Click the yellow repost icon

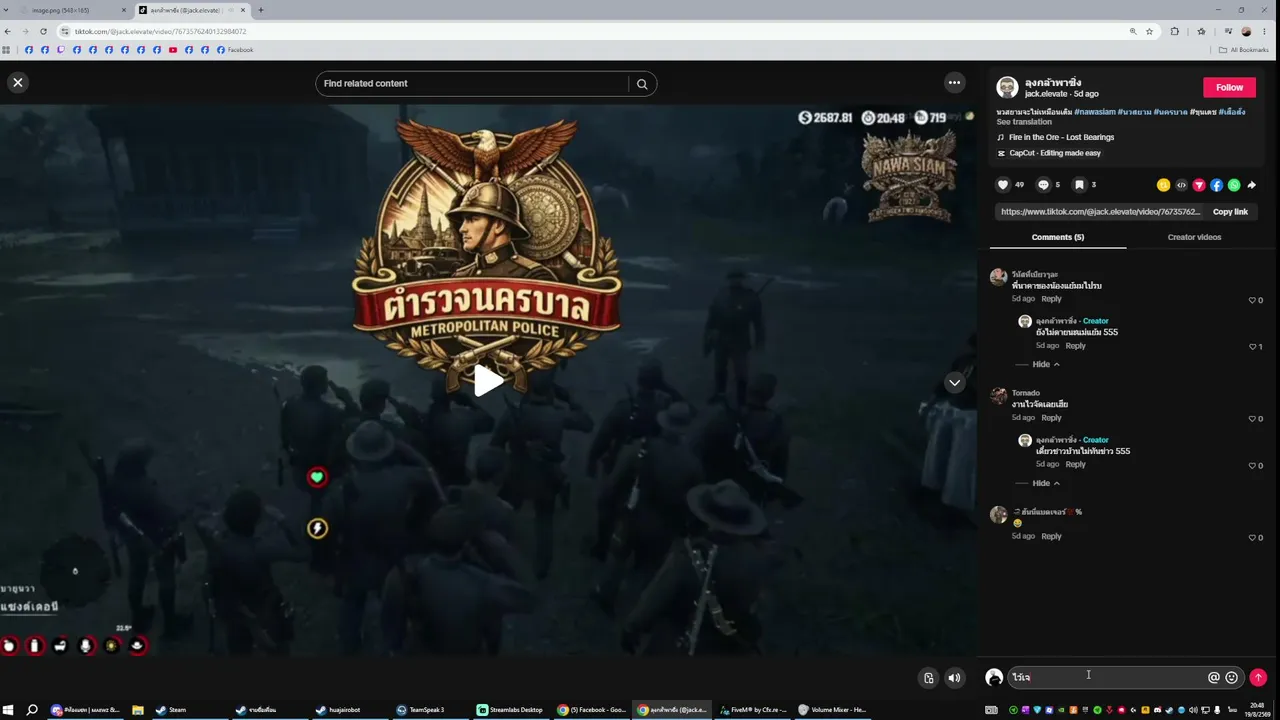[x=1163, y=185]
